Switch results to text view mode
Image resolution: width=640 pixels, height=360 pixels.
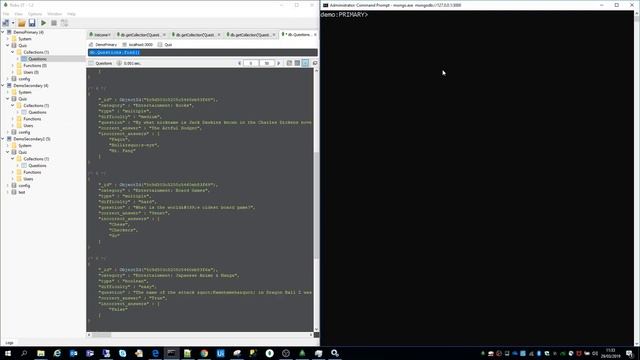(305, 63)
